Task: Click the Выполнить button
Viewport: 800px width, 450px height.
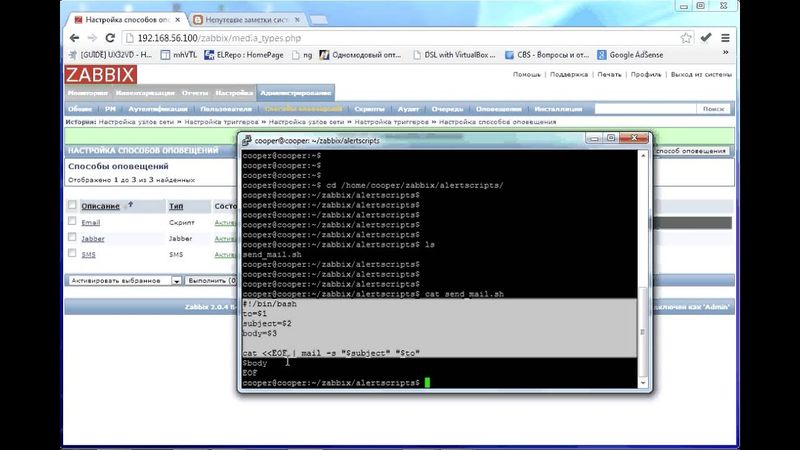Action: point(212,281)
